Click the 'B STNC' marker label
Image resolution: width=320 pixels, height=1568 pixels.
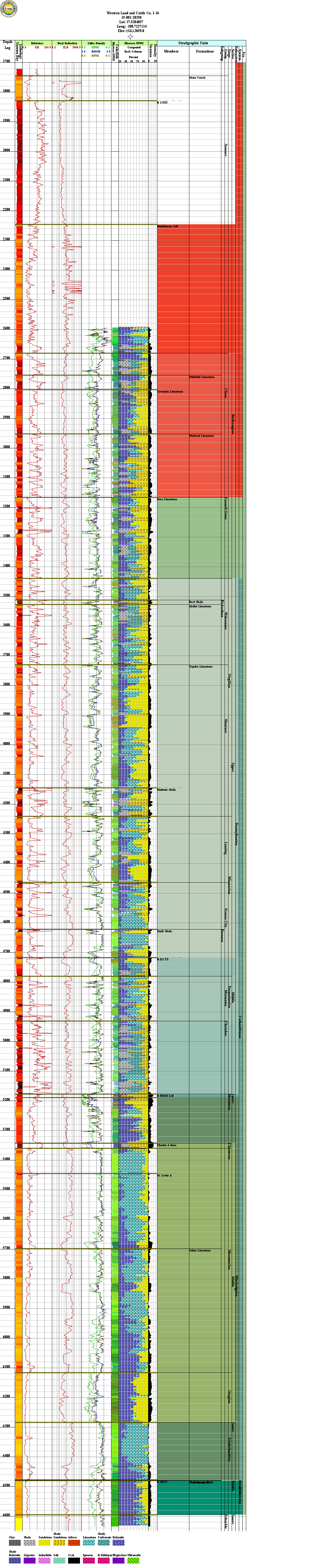(x=163, y=103)
